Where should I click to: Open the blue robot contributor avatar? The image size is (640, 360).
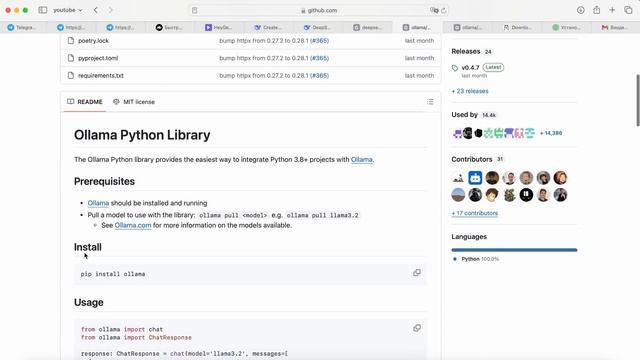click(x=475, y=178)
